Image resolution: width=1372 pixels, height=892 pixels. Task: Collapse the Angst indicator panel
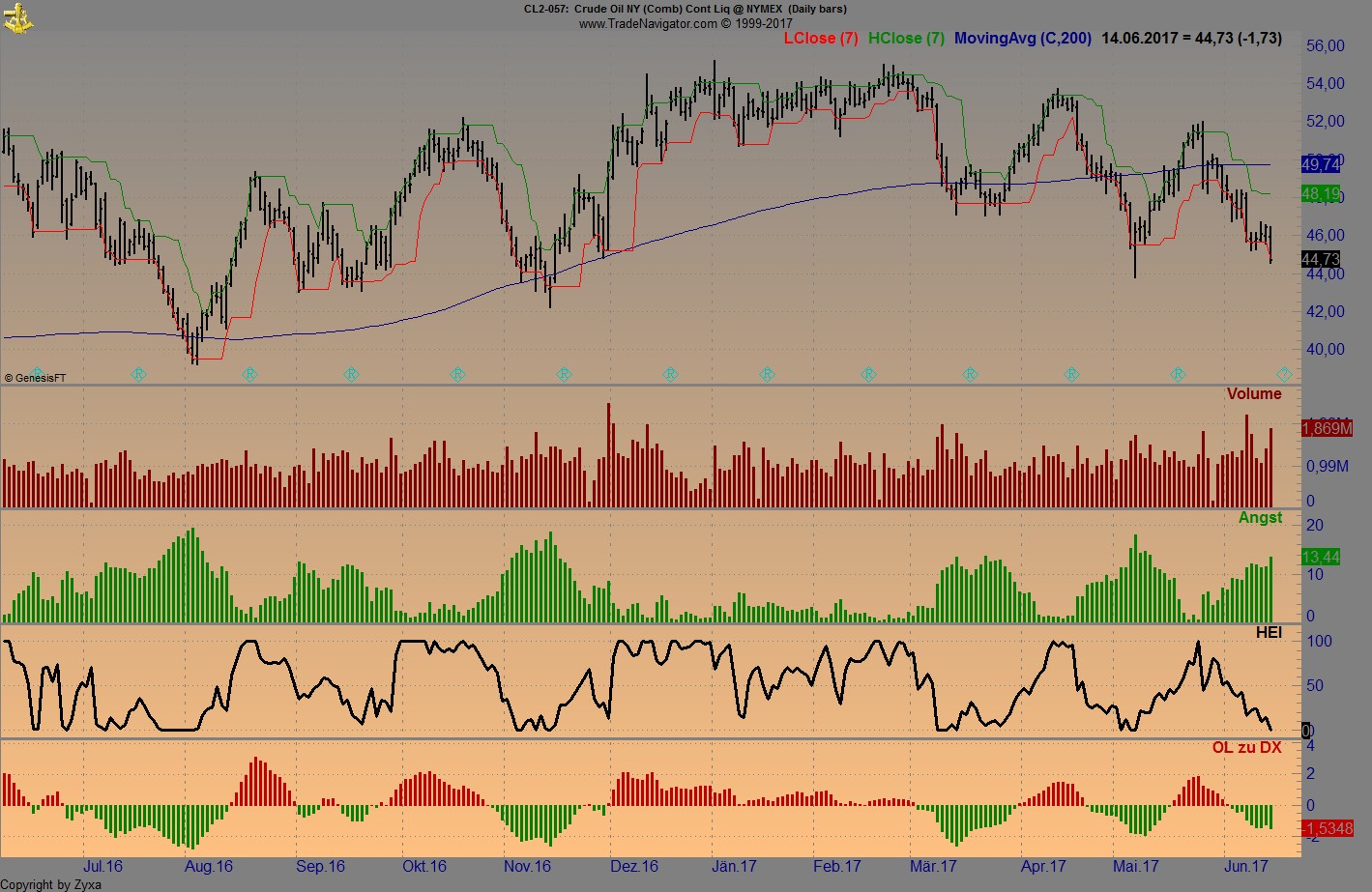coord(1261,518)
